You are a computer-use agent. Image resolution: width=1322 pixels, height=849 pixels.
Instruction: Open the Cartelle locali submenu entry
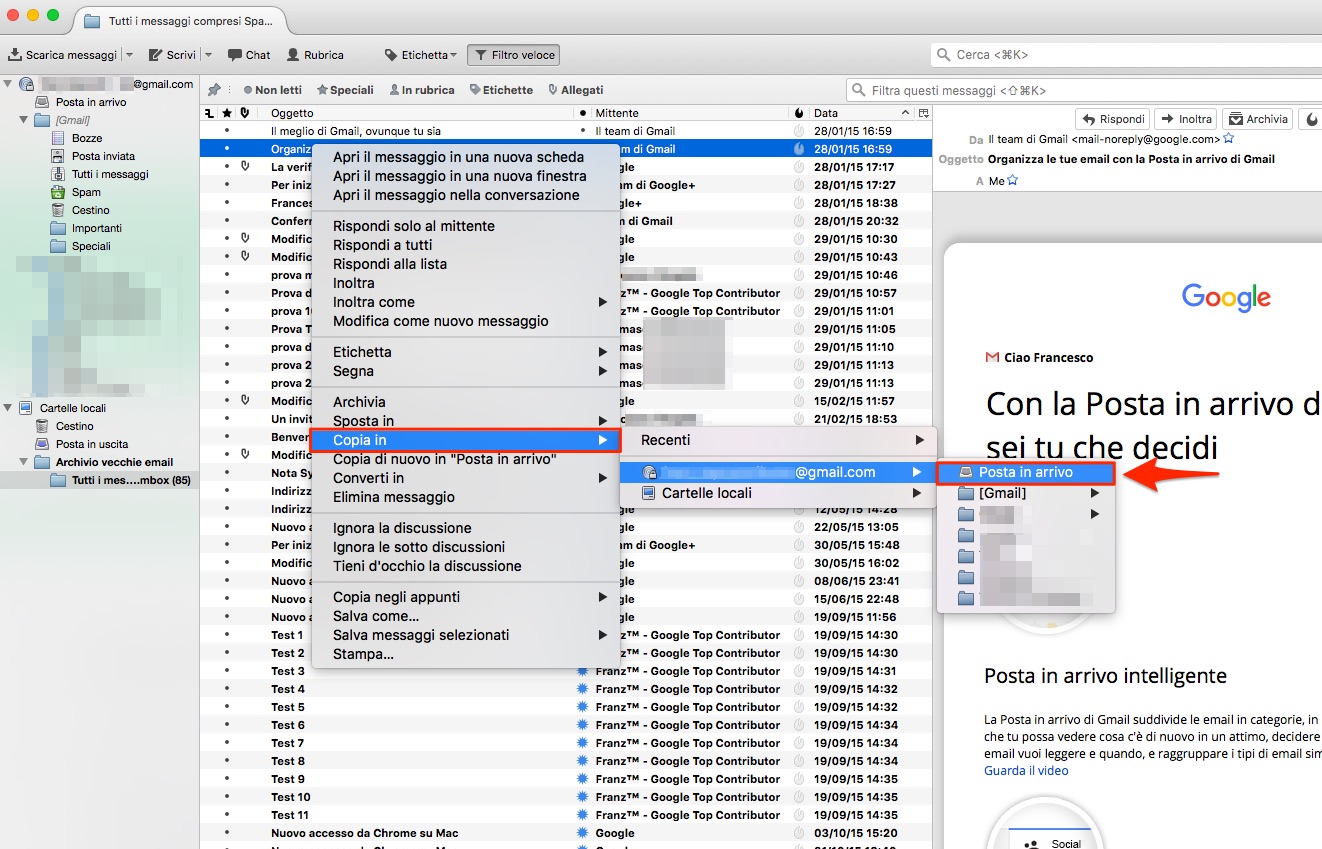pyautogui.click(x=779, y=493)
